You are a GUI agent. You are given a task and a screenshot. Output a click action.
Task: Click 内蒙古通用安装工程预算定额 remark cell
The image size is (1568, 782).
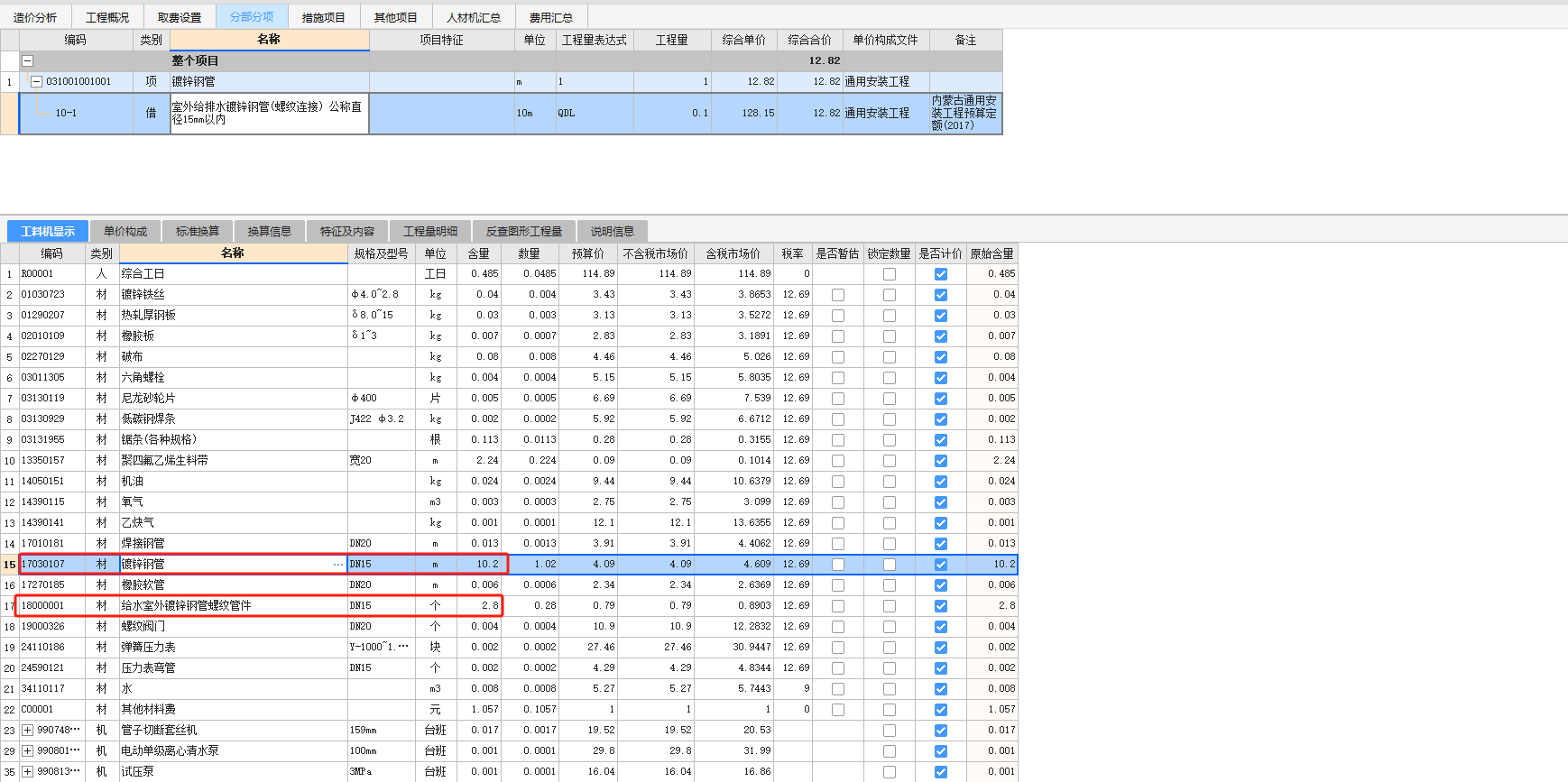pos(965,114)
